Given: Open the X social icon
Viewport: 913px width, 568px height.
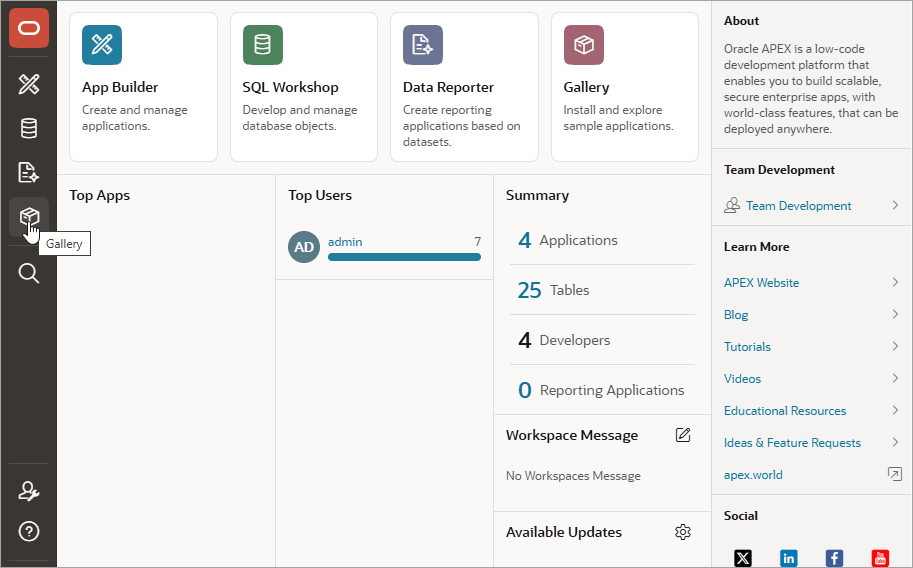Looking at the screenshot, I should [743, 558].
